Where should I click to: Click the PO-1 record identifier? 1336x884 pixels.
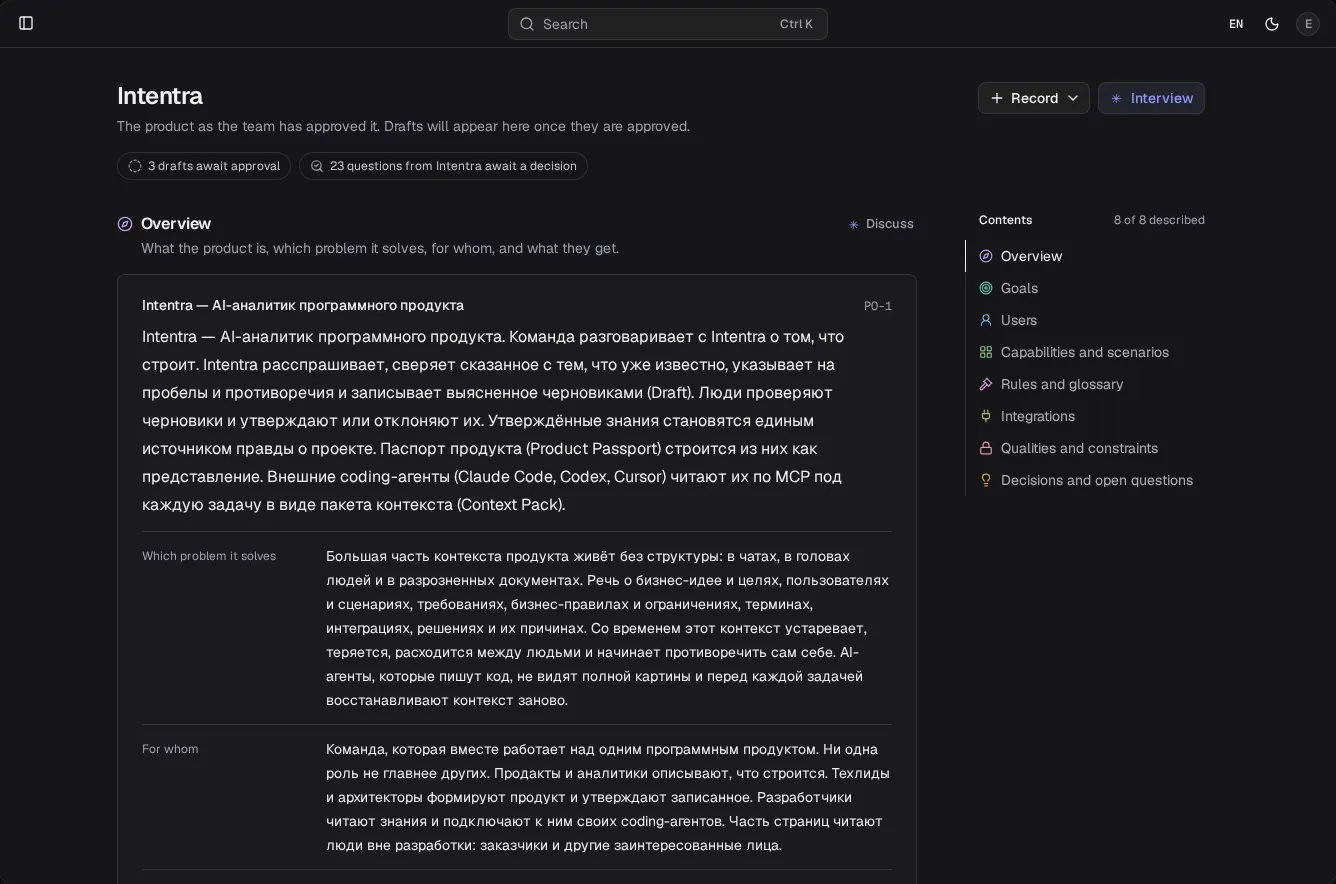(878, 306)
